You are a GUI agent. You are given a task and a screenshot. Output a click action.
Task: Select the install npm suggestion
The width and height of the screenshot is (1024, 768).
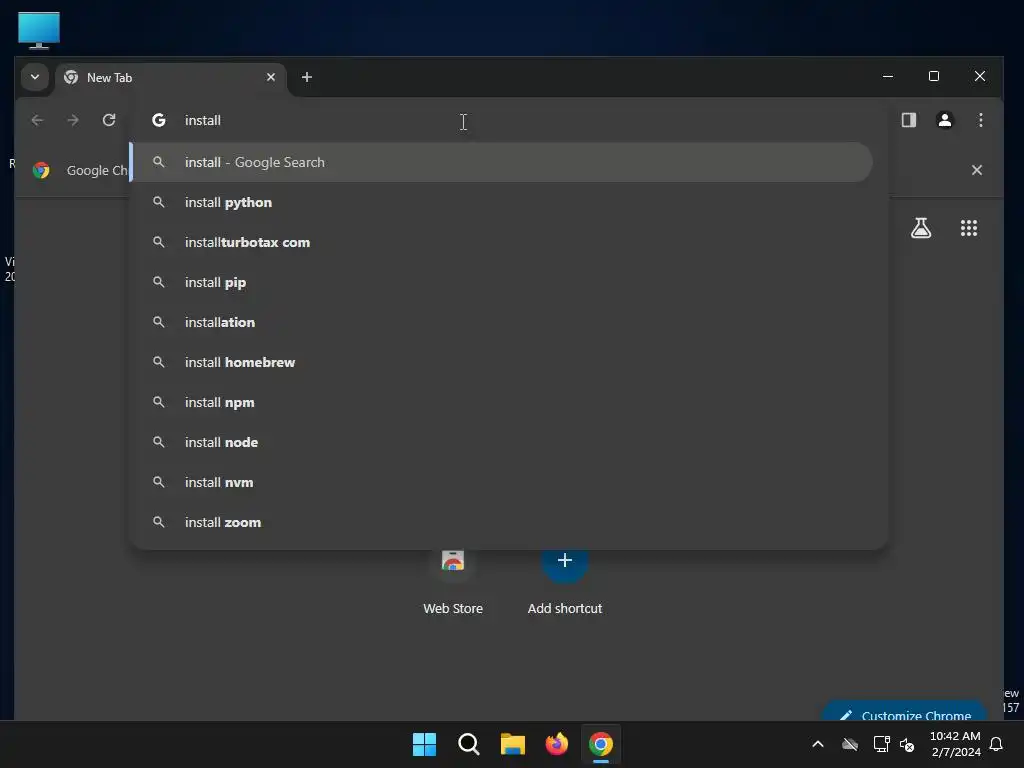click(x=502, y=402)
